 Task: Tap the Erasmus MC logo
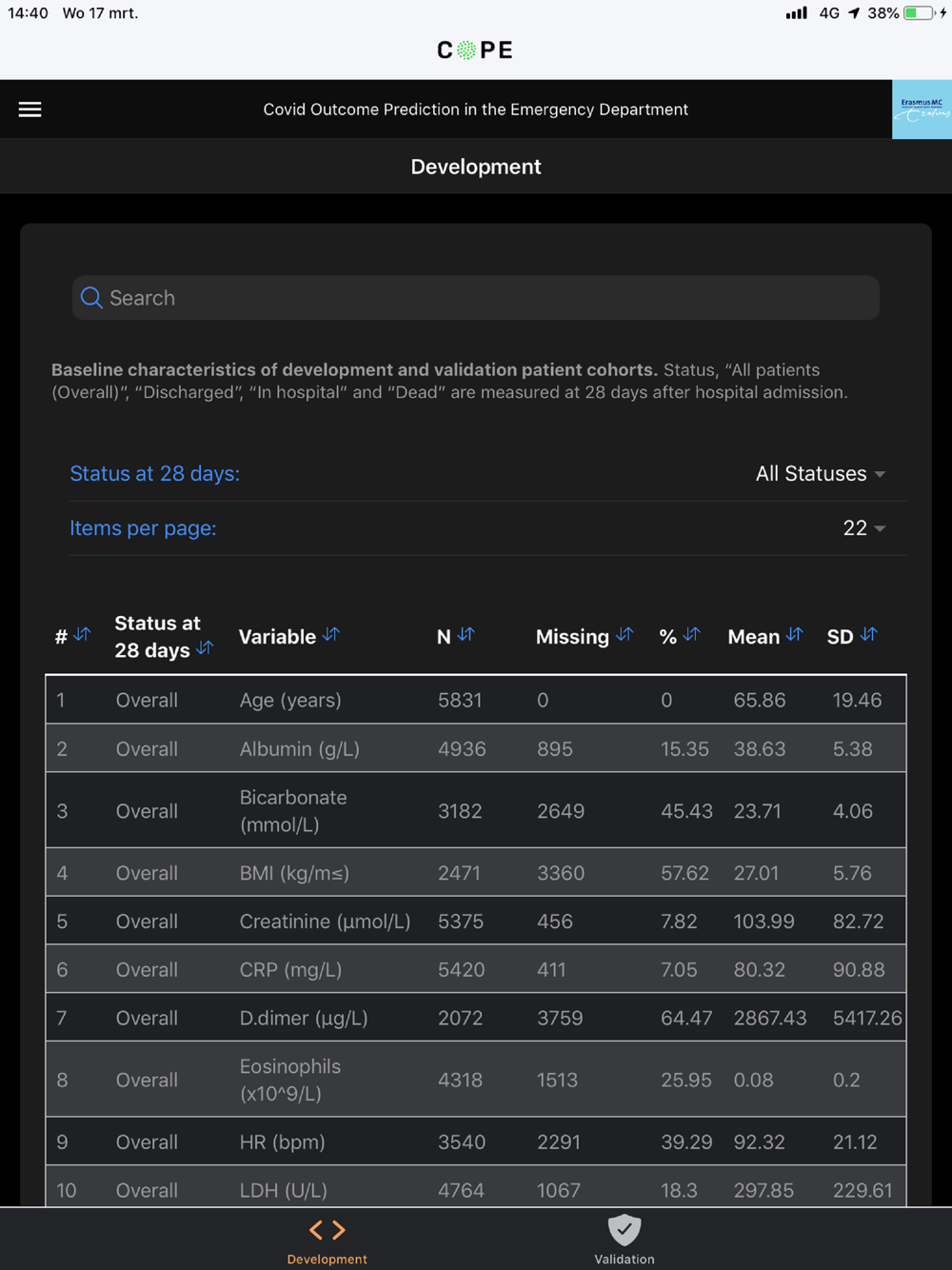[922, 109]
